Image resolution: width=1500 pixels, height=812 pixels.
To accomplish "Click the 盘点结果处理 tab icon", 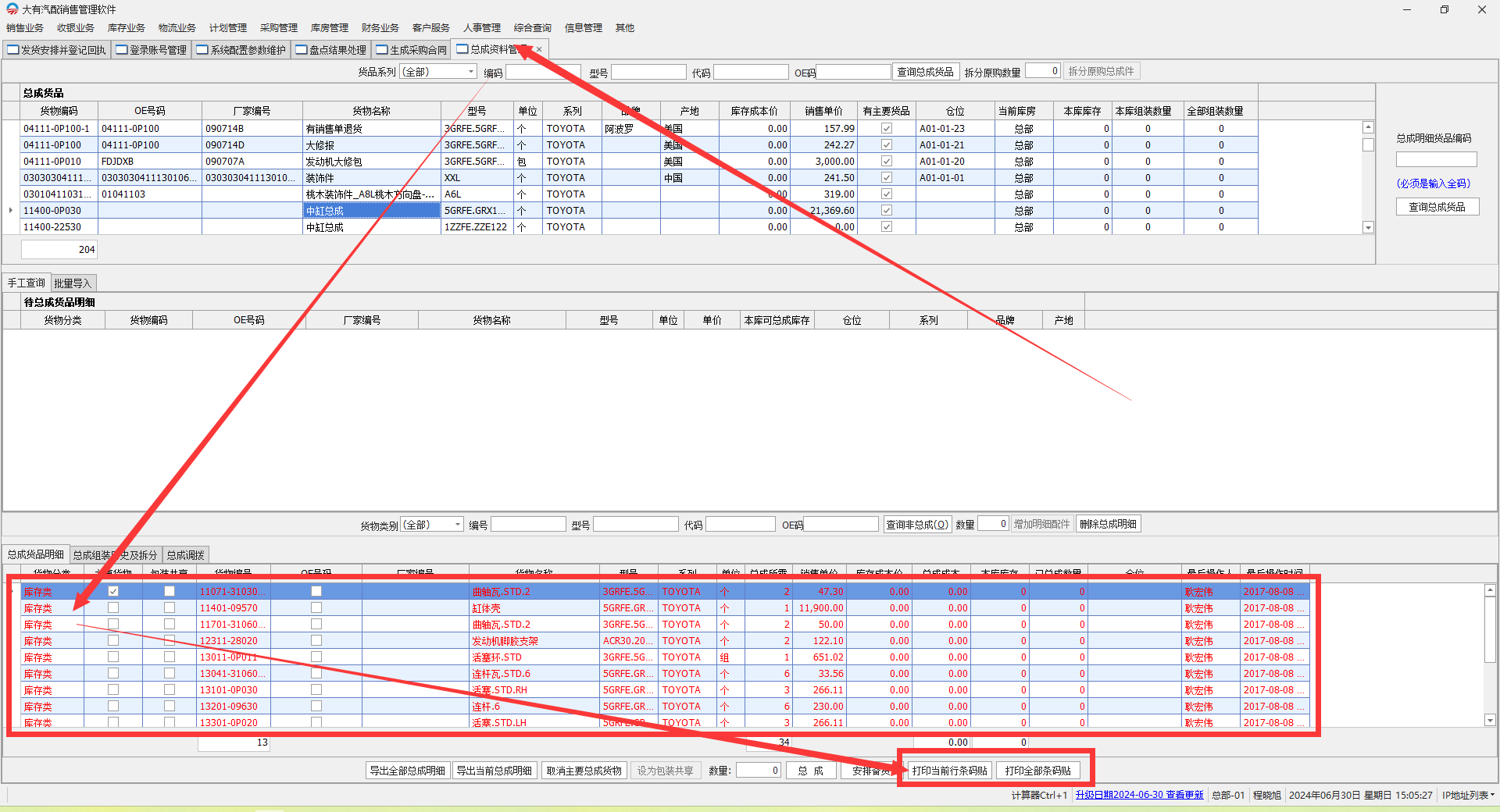I will click(302, 50).
